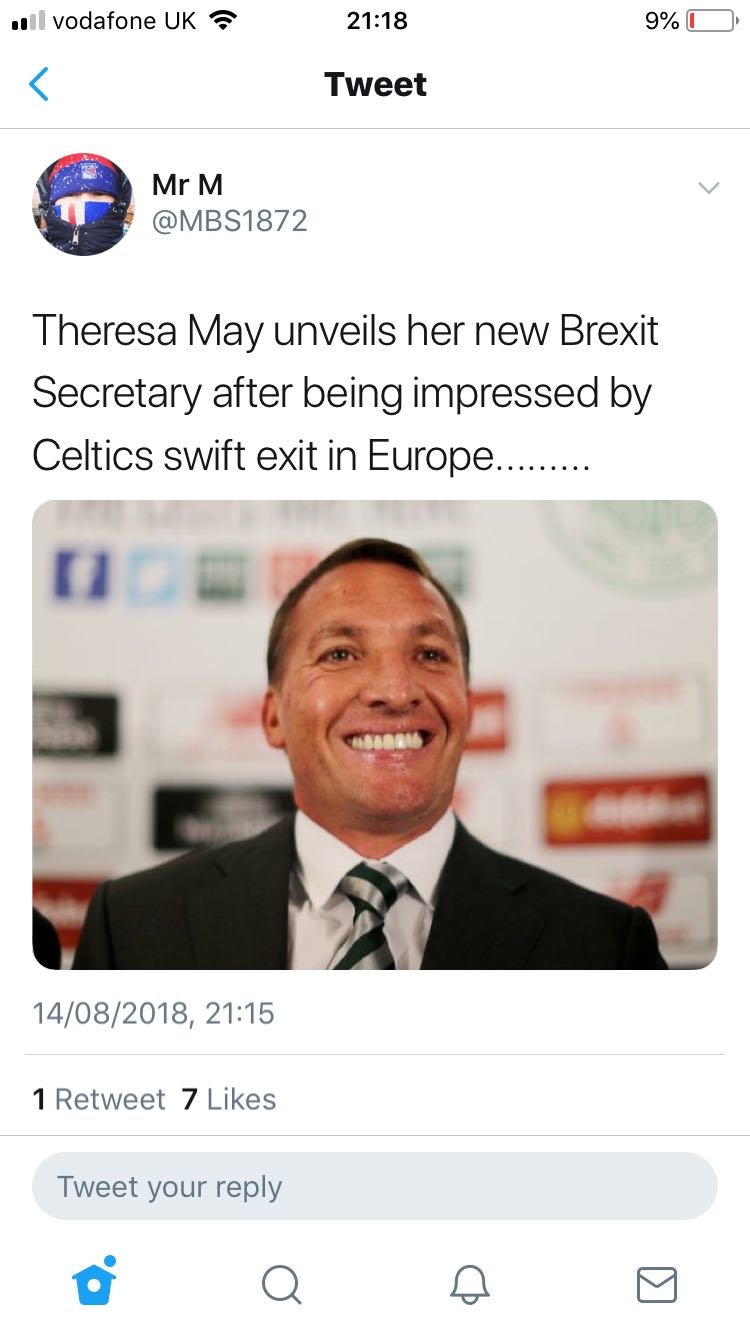Open the Messages envelope icon
The image size is (750, 1334).
click(x=657, y=1284)
